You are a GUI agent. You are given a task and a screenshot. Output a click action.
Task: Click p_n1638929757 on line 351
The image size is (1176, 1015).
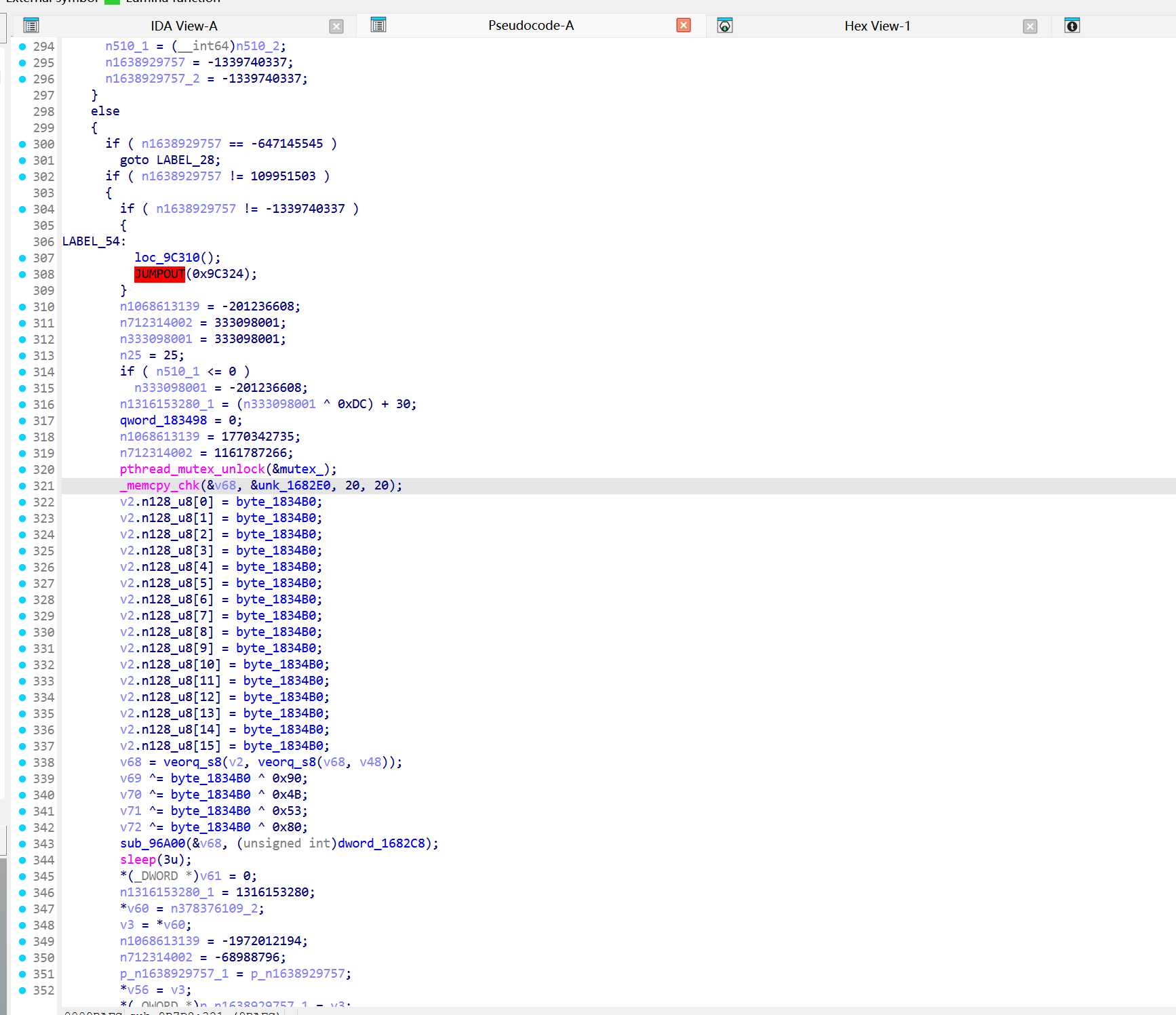tap(298, 974)
